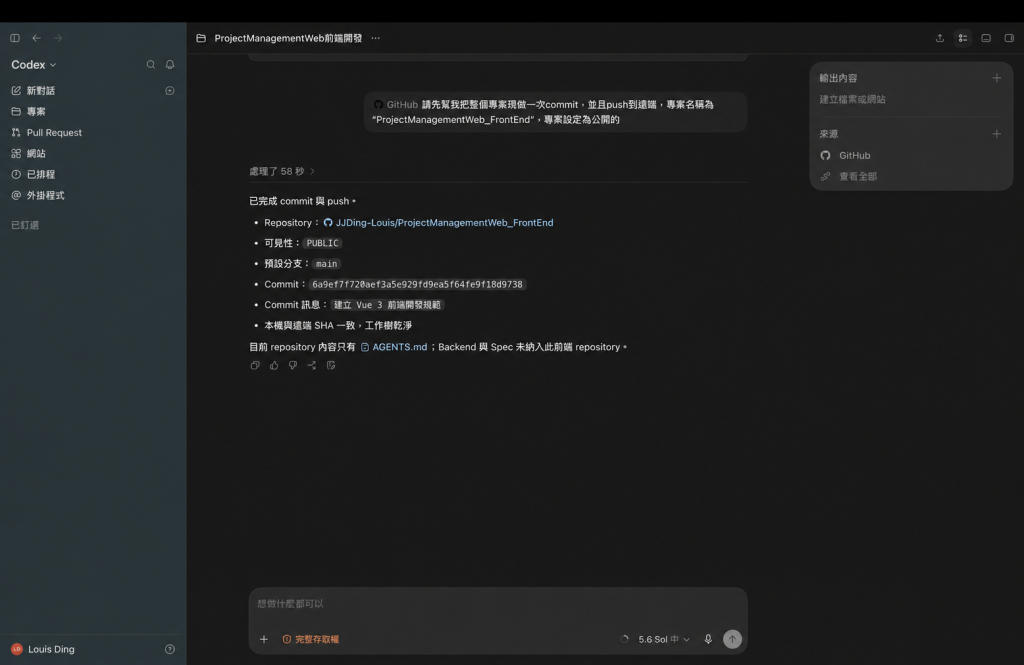This screenshot has width=1024, height=665.
Task: Click the spinner icon beside the model name
Action: pos(625,640)
